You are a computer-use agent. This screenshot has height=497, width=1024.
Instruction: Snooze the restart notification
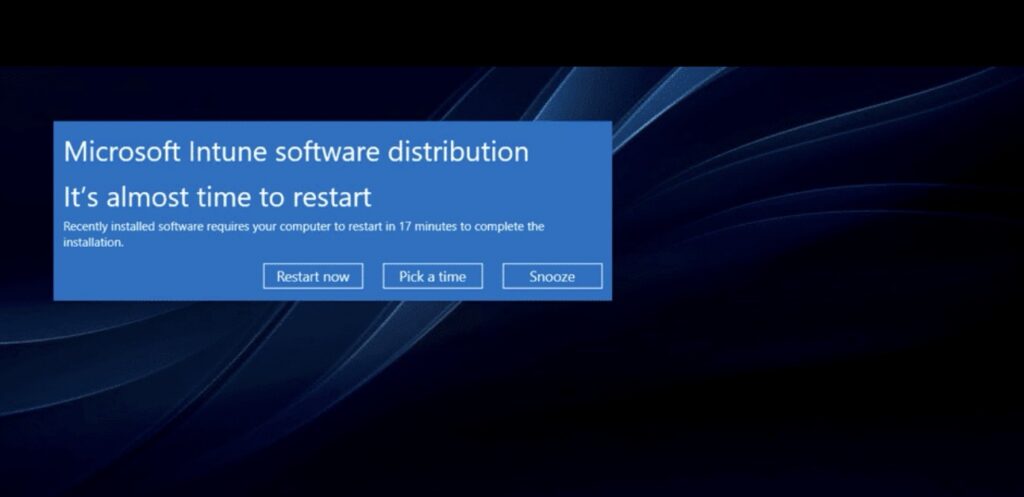coord(552,276)
